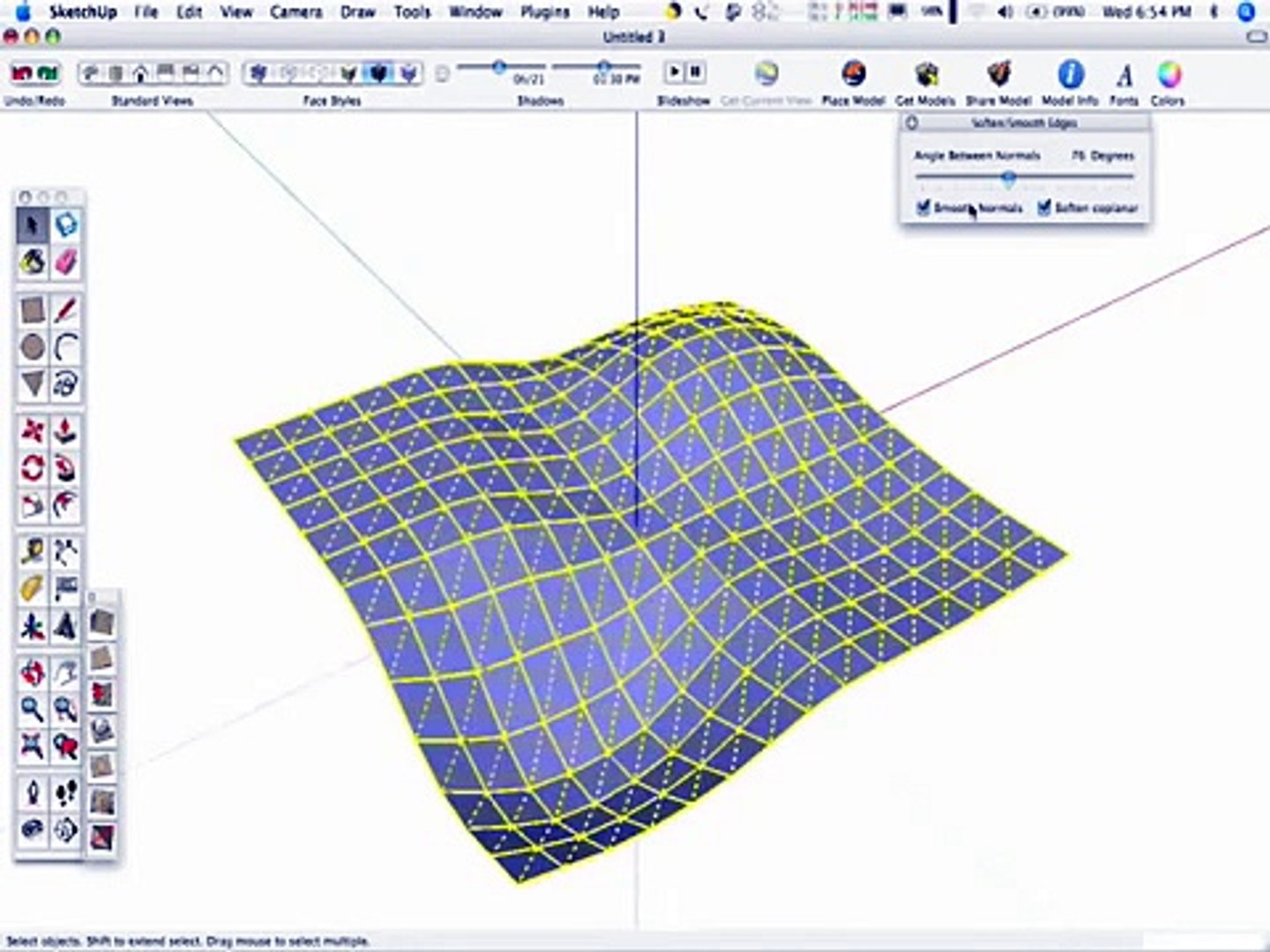Switch to Monochrome face style
This screenshot has height=952, width=1270.
408,73
